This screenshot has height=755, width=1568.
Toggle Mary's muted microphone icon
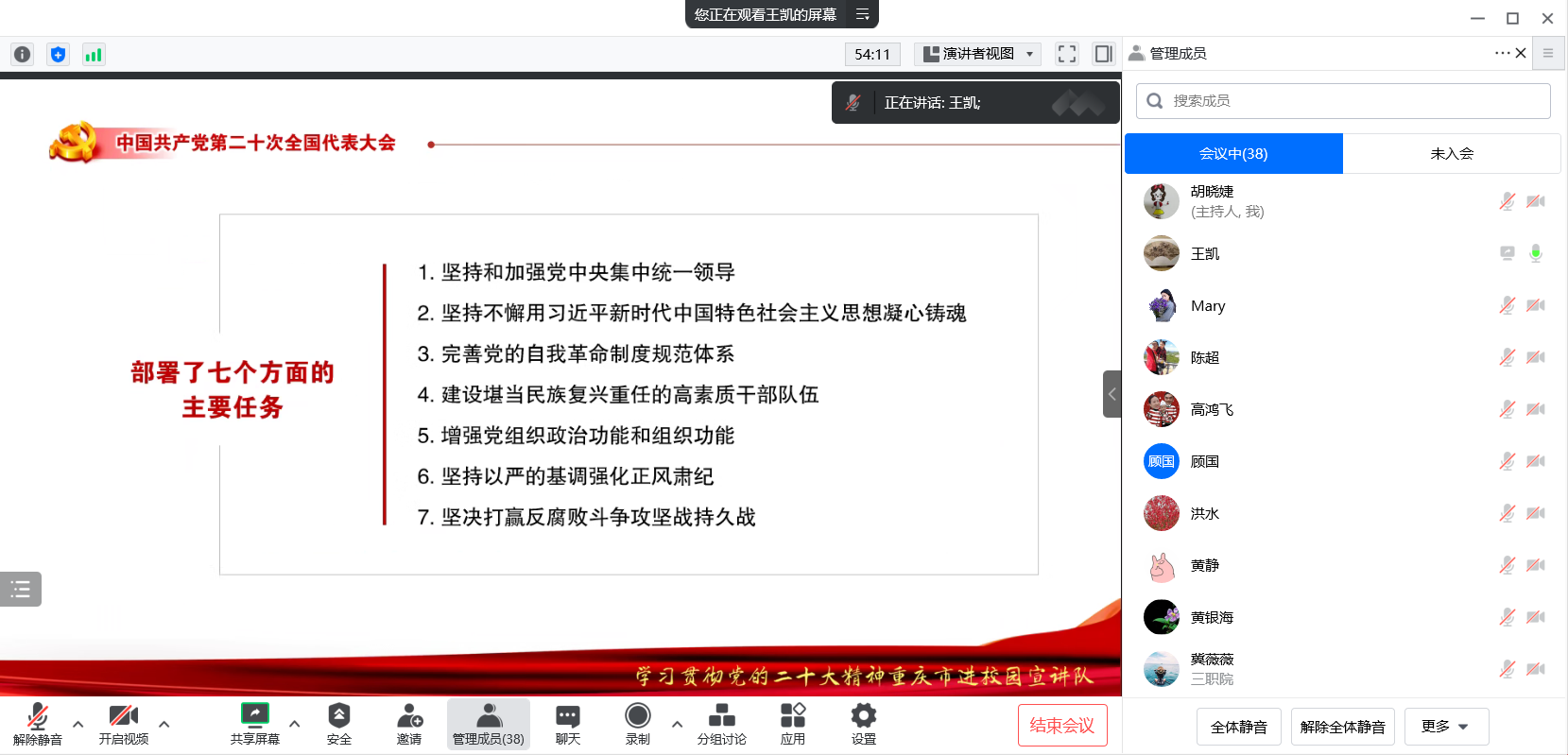point(1507,305)
